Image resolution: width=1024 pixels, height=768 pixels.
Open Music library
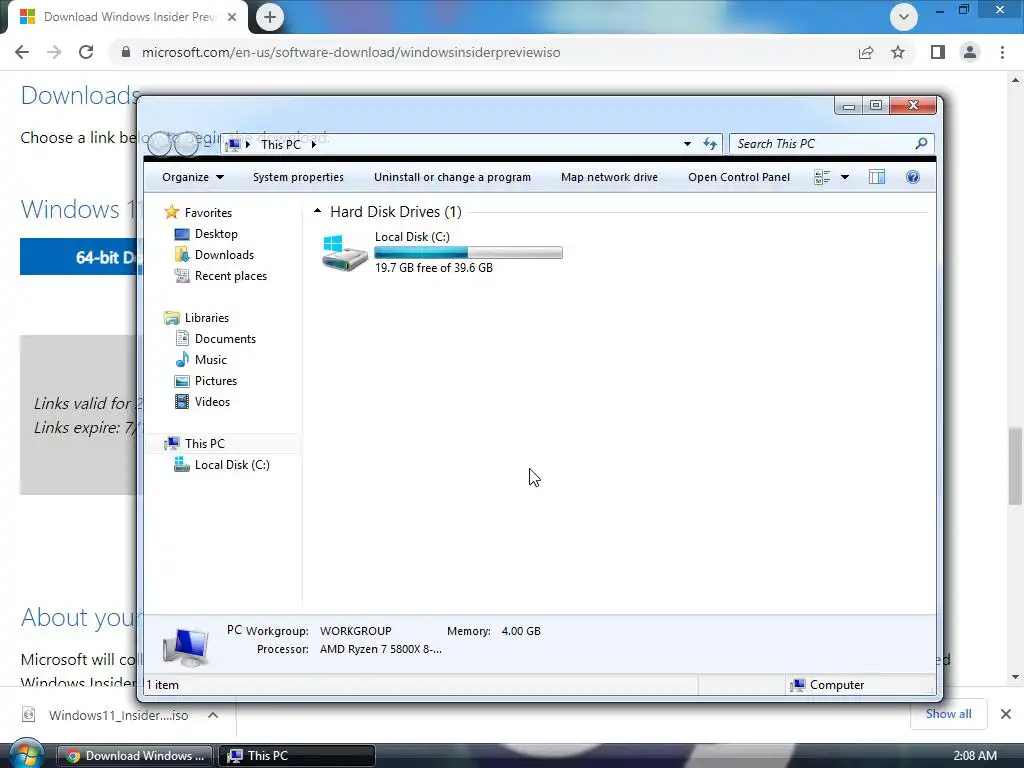tap(210, 359)
